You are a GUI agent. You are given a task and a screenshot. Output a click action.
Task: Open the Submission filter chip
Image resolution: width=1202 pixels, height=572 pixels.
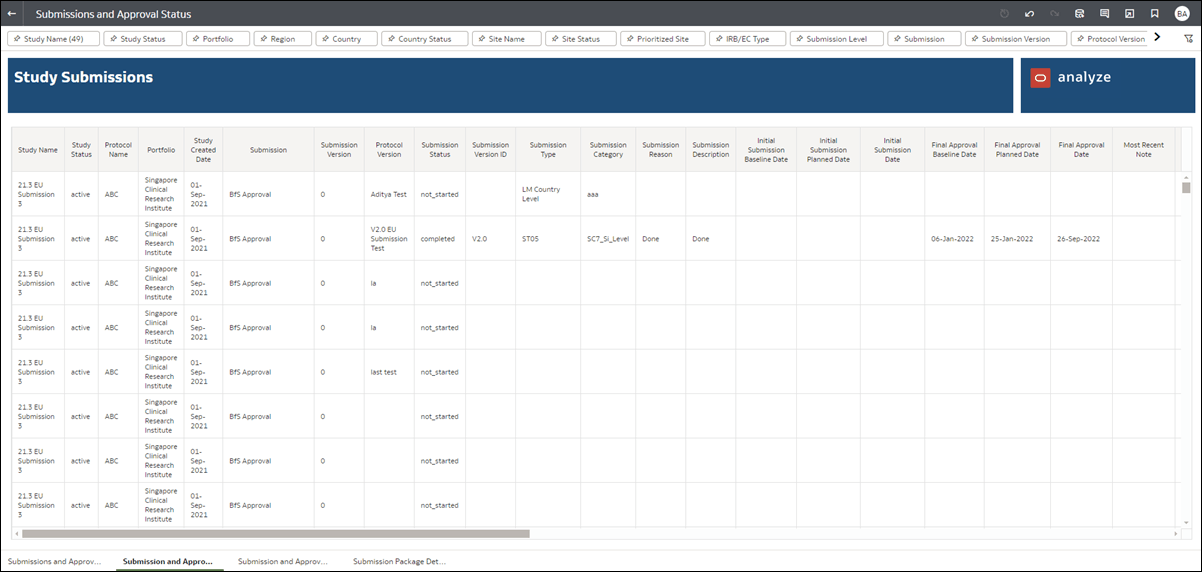[925, 38]
